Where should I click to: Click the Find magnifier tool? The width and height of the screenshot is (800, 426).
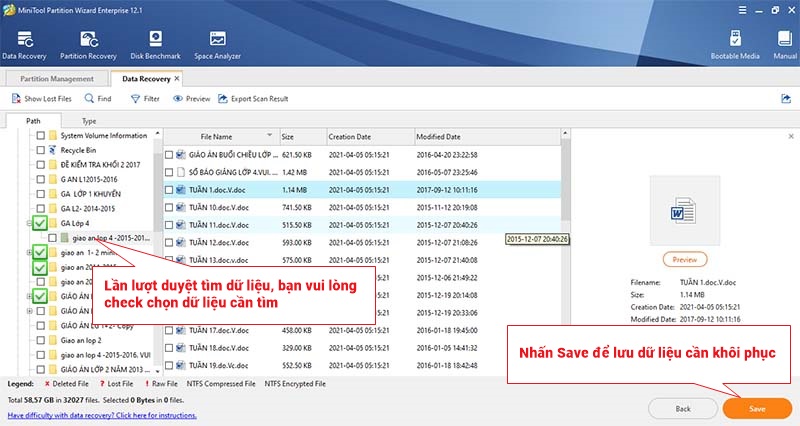(89, 98)
